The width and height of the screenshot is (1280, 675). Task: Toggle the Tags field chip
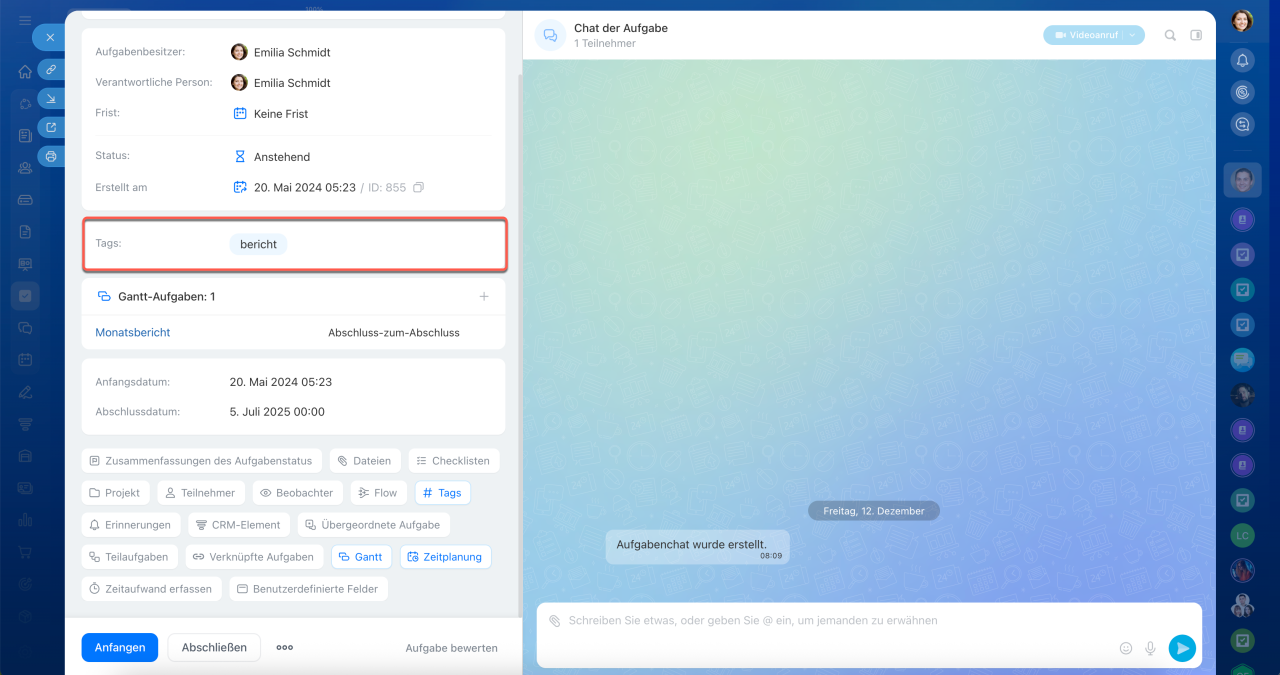pos(442,493)
